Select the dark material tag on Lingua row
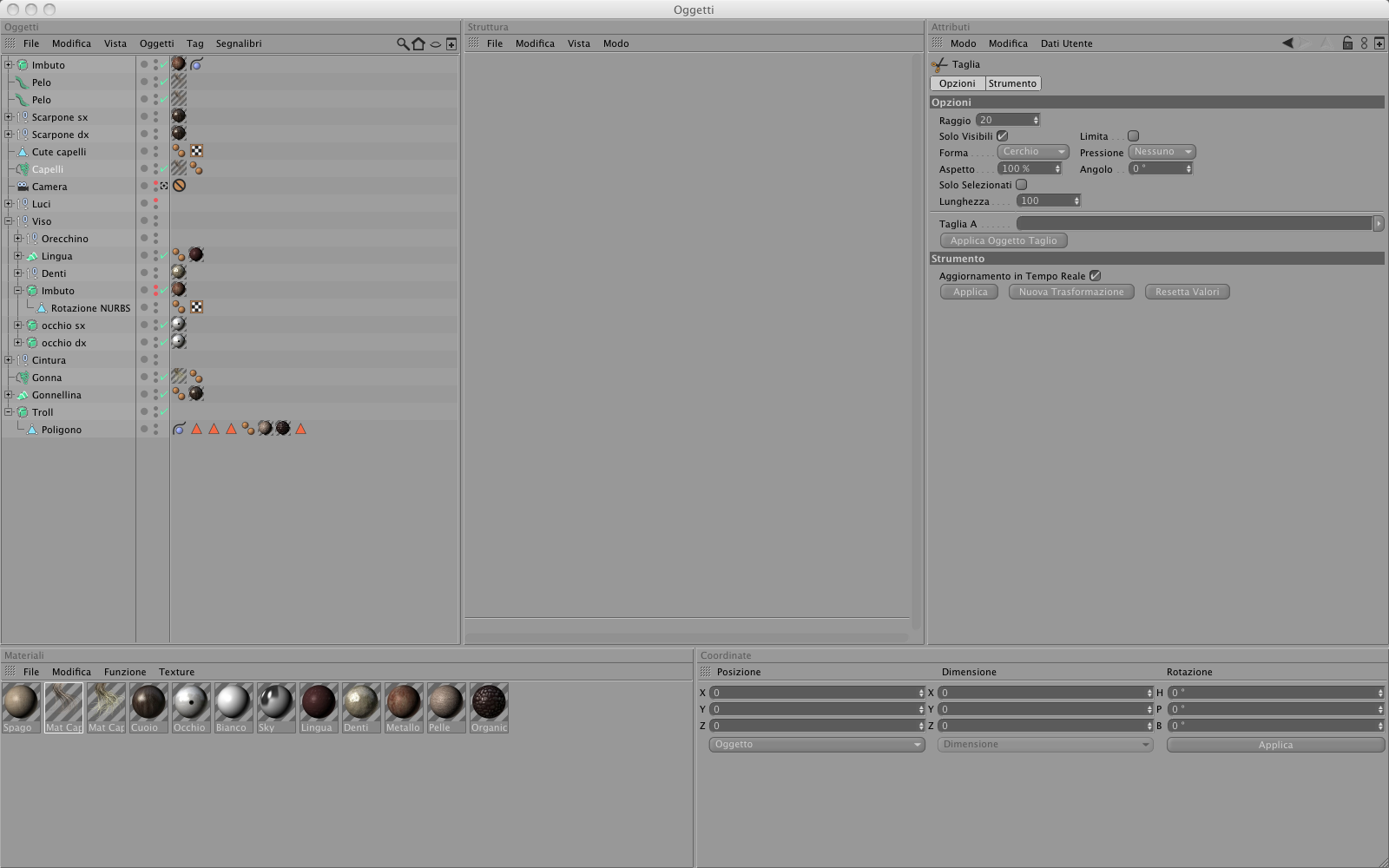Viewport: 1389px width, 868px height. click(x=196, y=254)
